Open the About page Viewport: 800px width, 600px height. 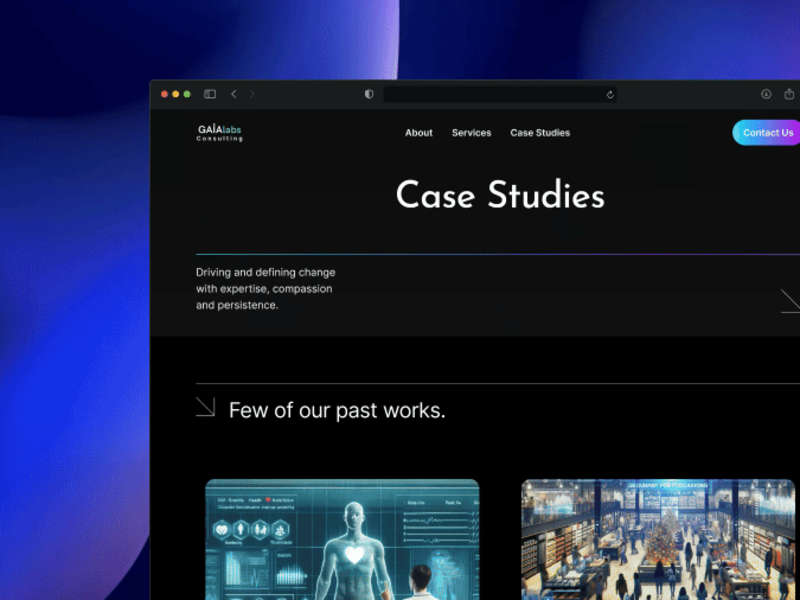tap(418, 133)
